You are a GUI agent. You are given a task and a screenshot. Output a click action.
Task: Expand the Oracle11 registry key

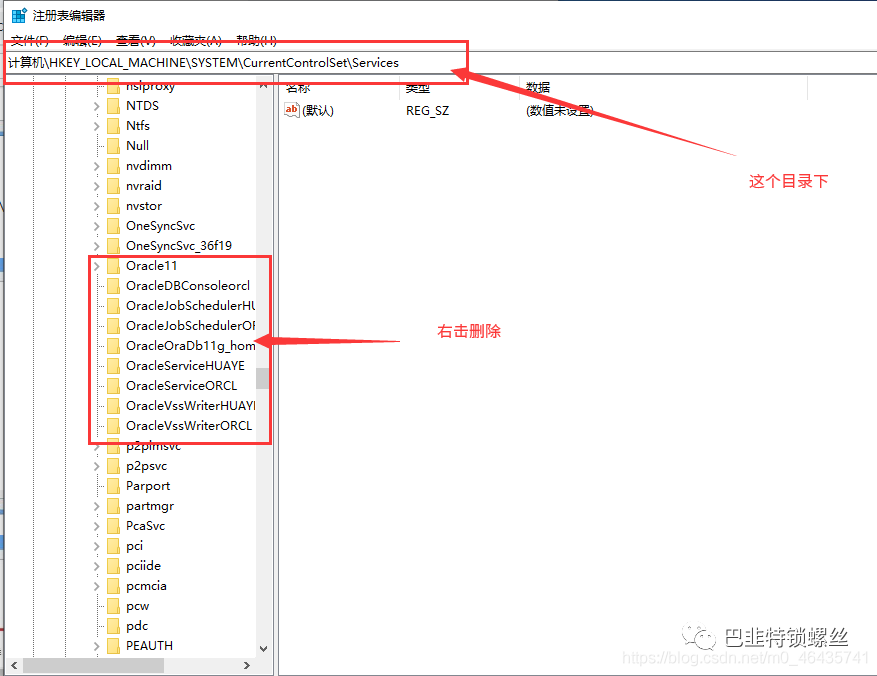[96, 266]
